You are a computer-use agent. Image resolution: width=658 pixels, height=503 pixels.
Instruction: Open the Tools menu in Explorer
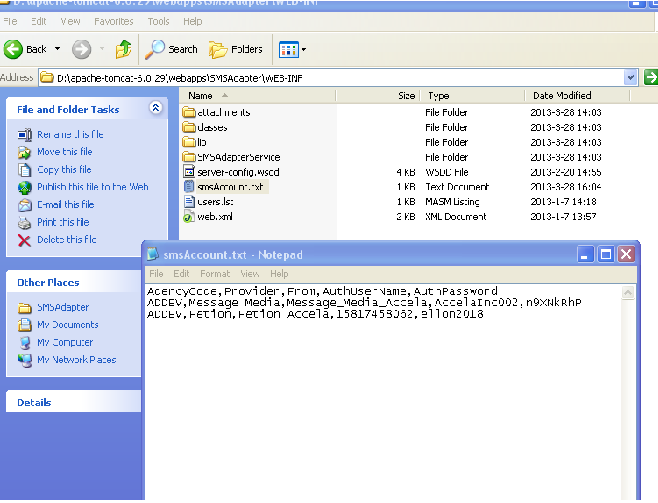click(x=158, y=21)
